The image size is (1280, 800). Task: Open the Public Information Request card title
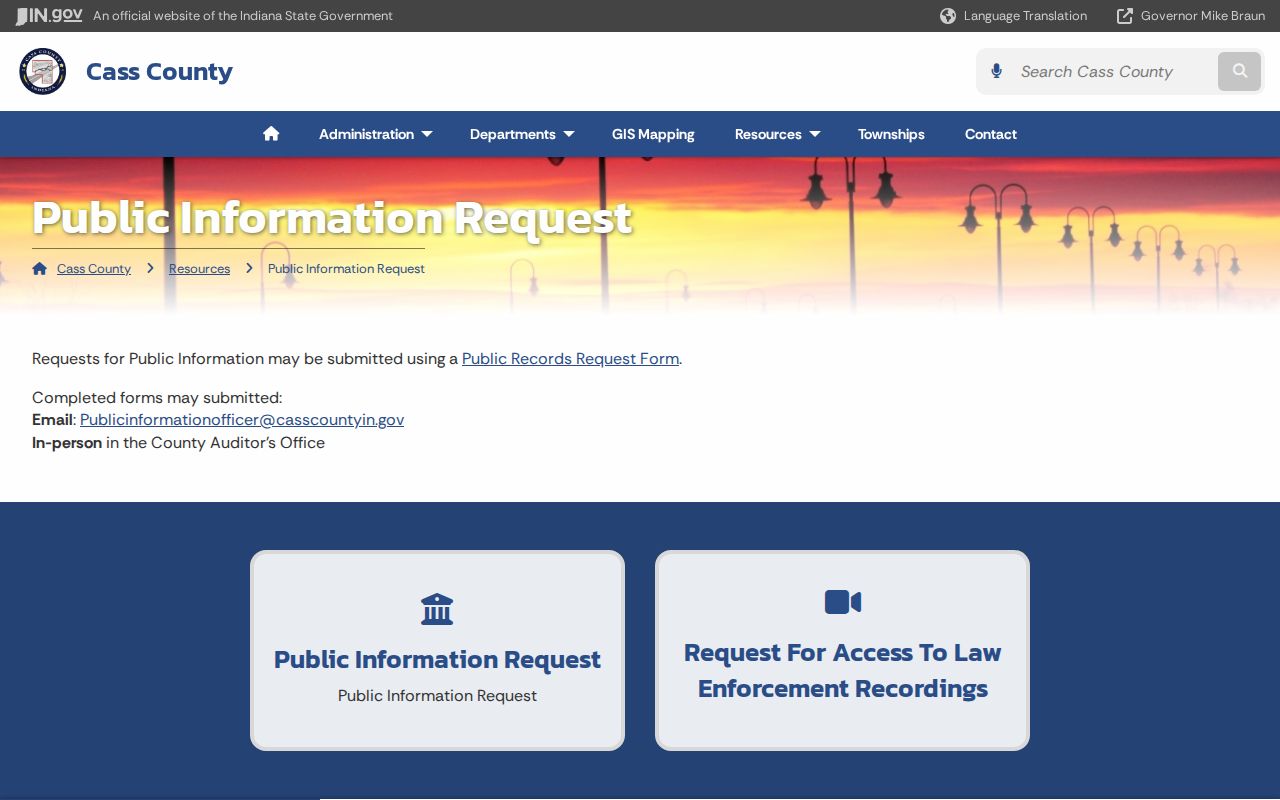[x=437, y=660]
